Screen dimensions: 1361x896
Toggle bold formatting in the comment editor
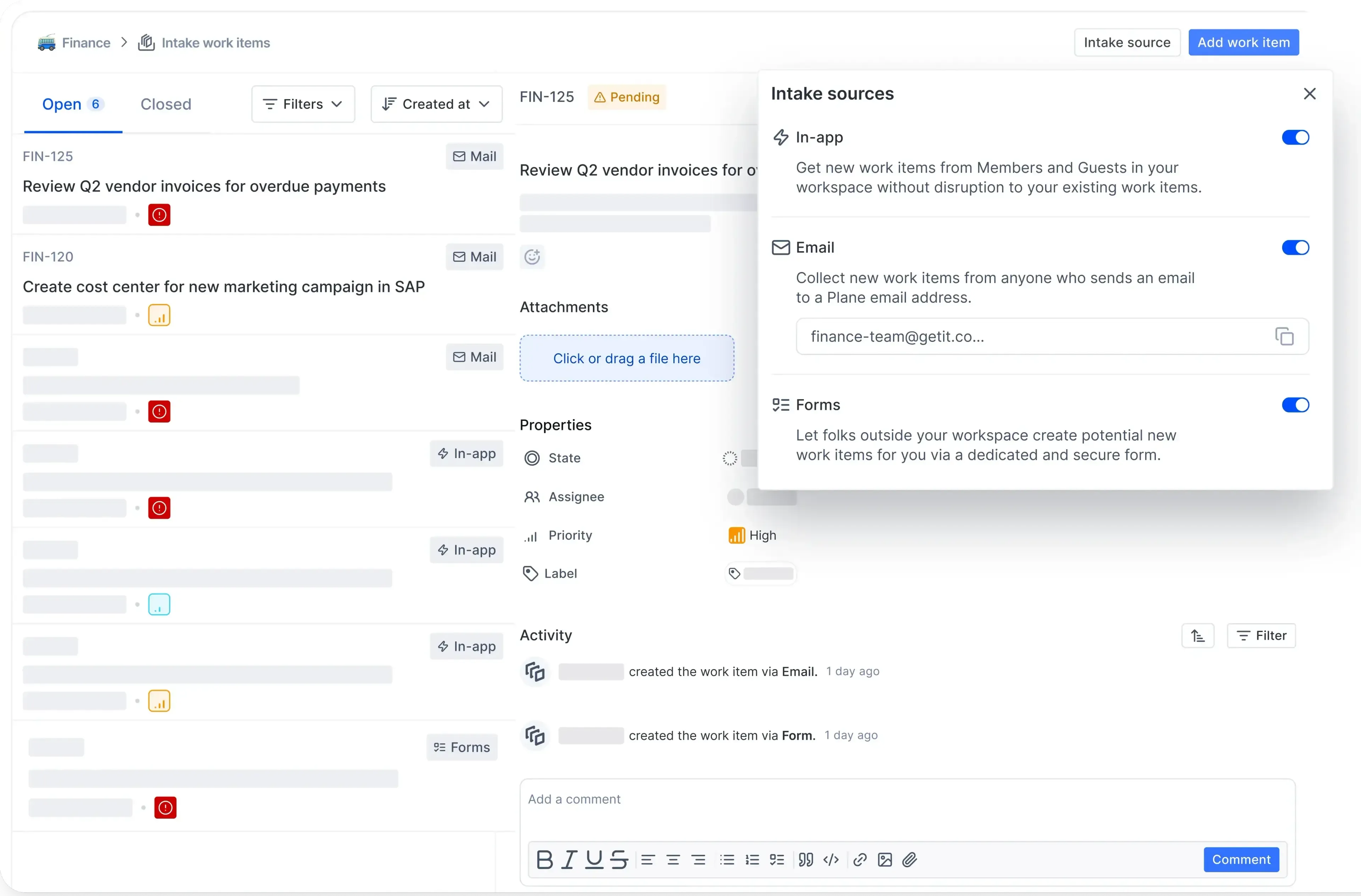point(544,860)
